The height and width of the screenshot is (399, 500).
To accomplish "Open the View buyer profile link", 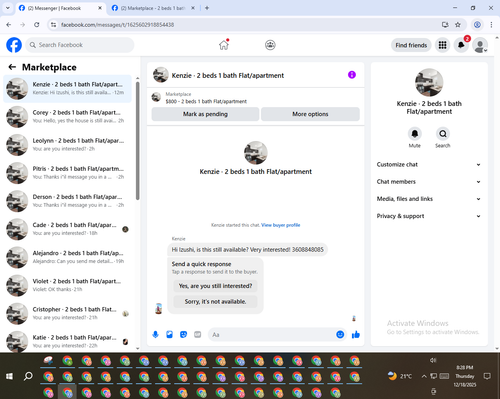I will tap(281, 225).
